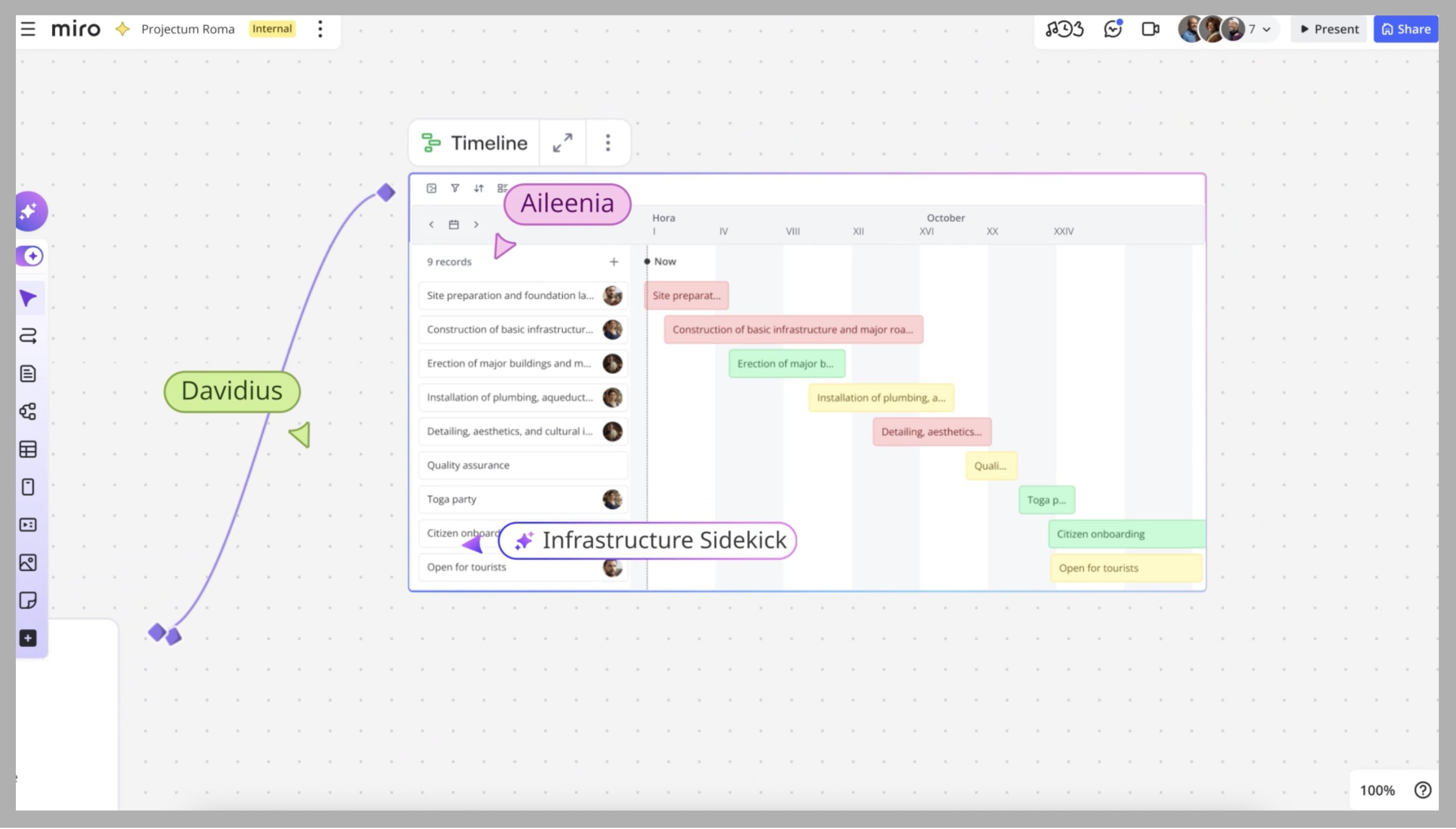The width and height of the screenshot is (1456, 829).
Task: Select the green Erection of major buildings bar
Action: click(x=786, y=364)
